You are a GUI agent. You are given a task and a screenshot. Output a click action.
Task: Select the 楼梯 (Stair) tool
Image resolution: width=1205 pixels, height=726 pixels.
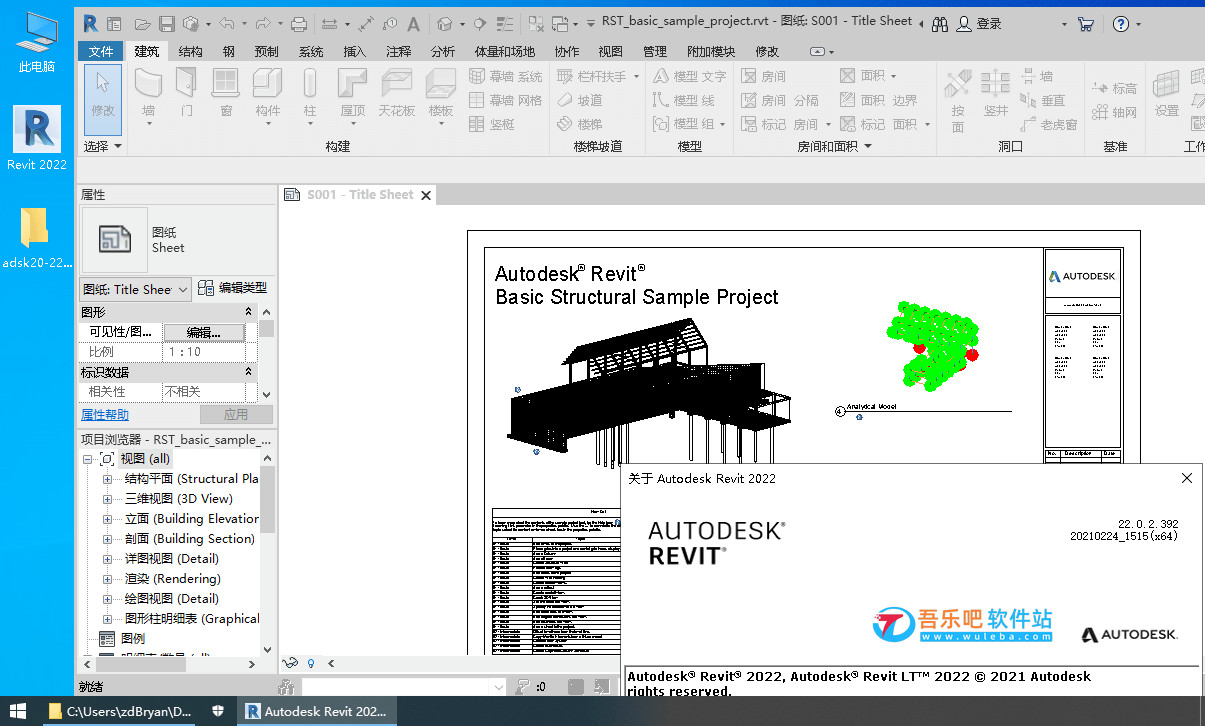580,124
